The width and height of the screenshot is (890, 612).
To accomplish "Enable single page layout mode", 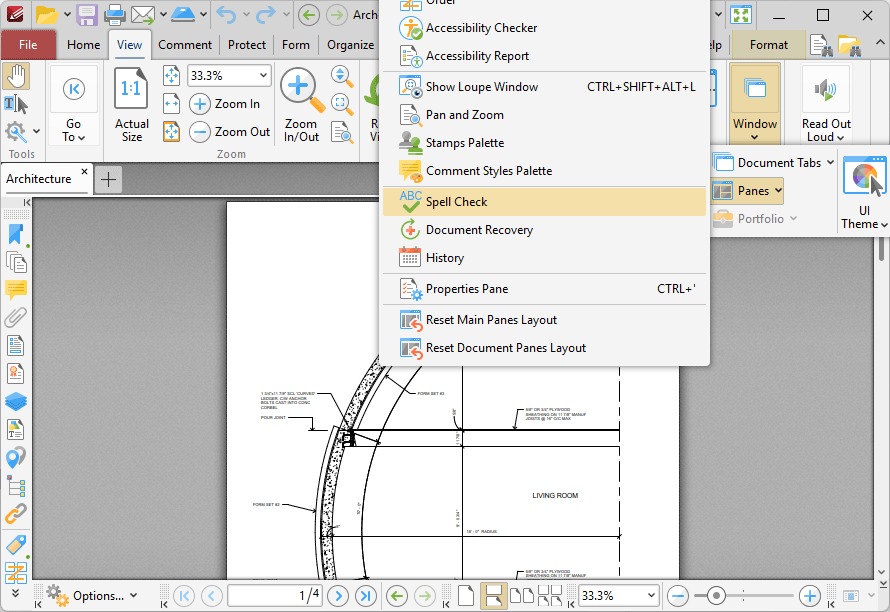I will [466, 596].
